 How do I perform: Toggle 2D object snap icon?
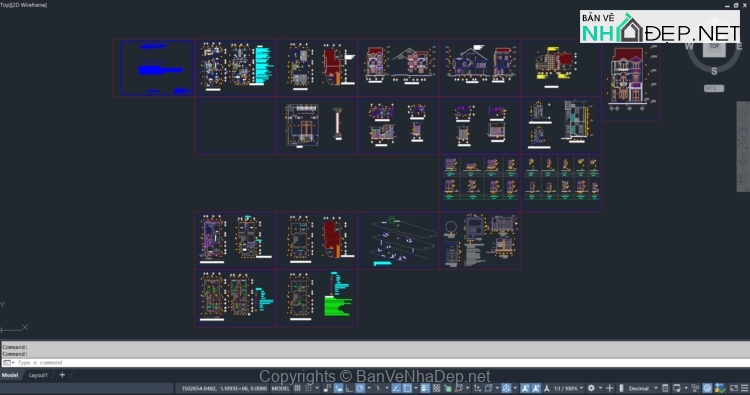407,388
